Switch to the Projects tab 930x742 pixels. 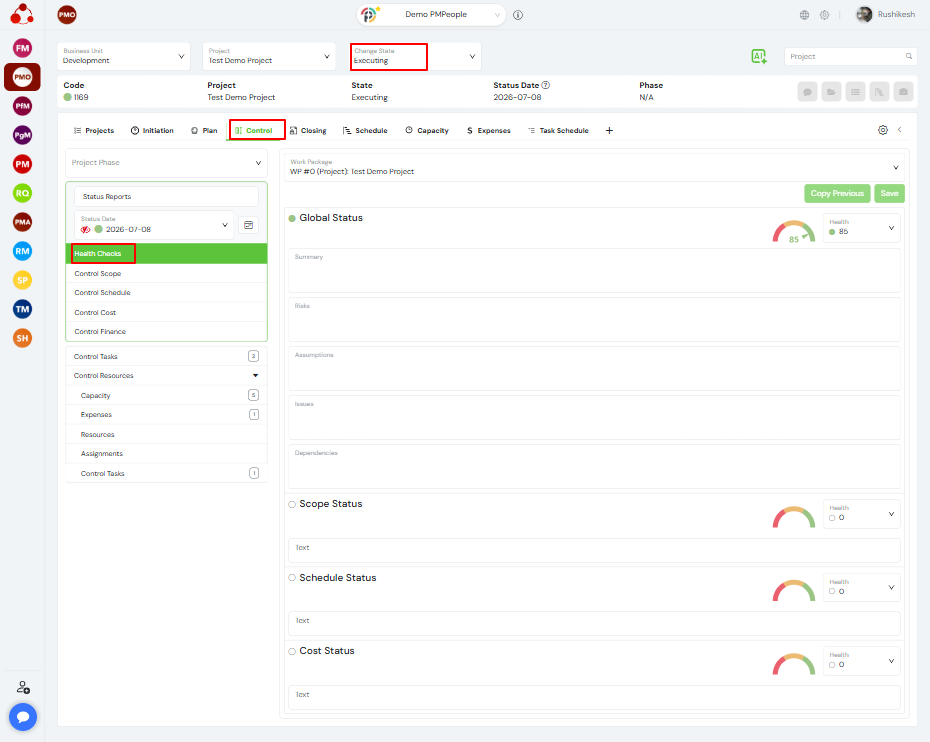point(94,130)
